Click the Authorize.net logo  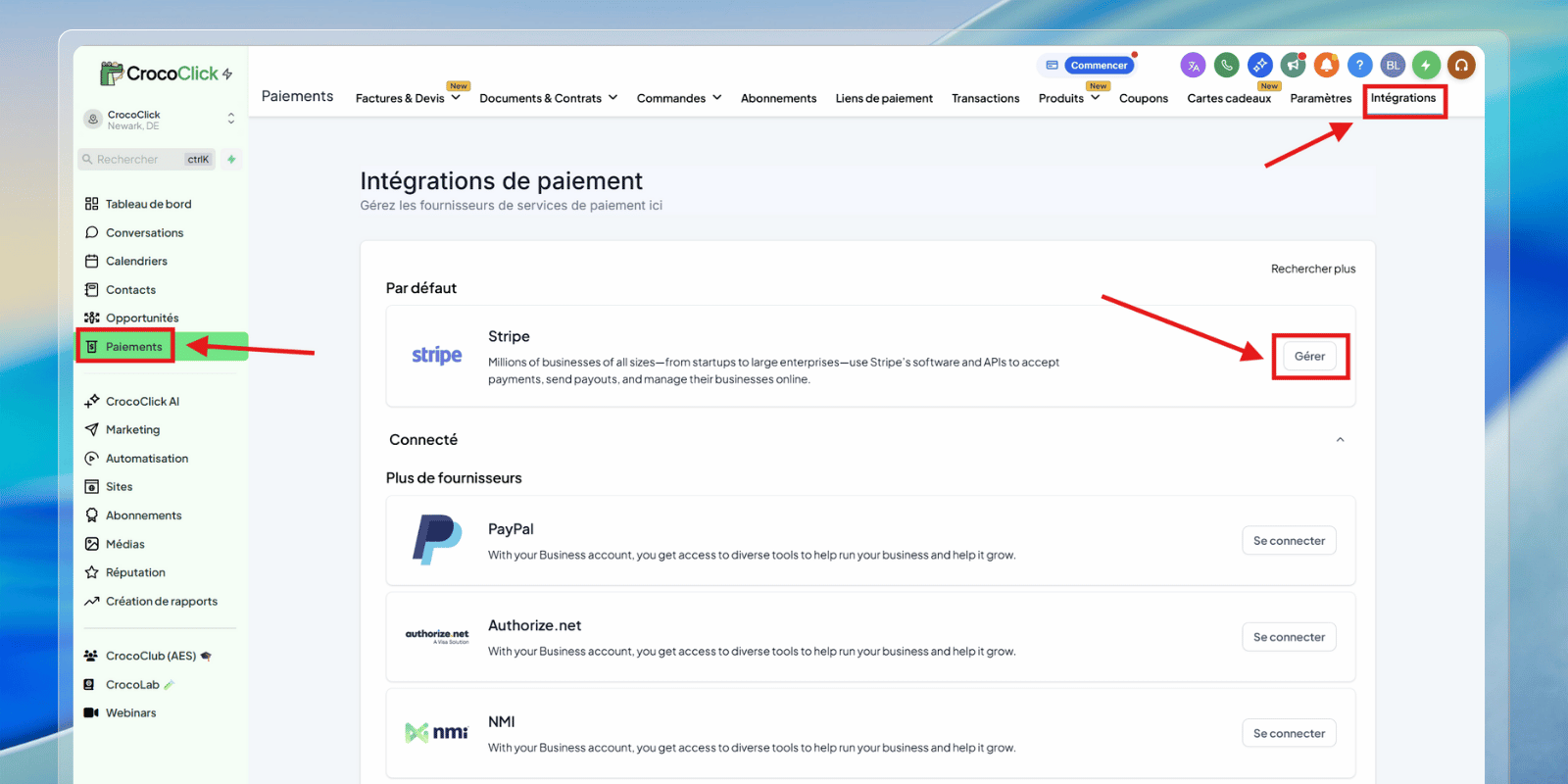[437, 636]
